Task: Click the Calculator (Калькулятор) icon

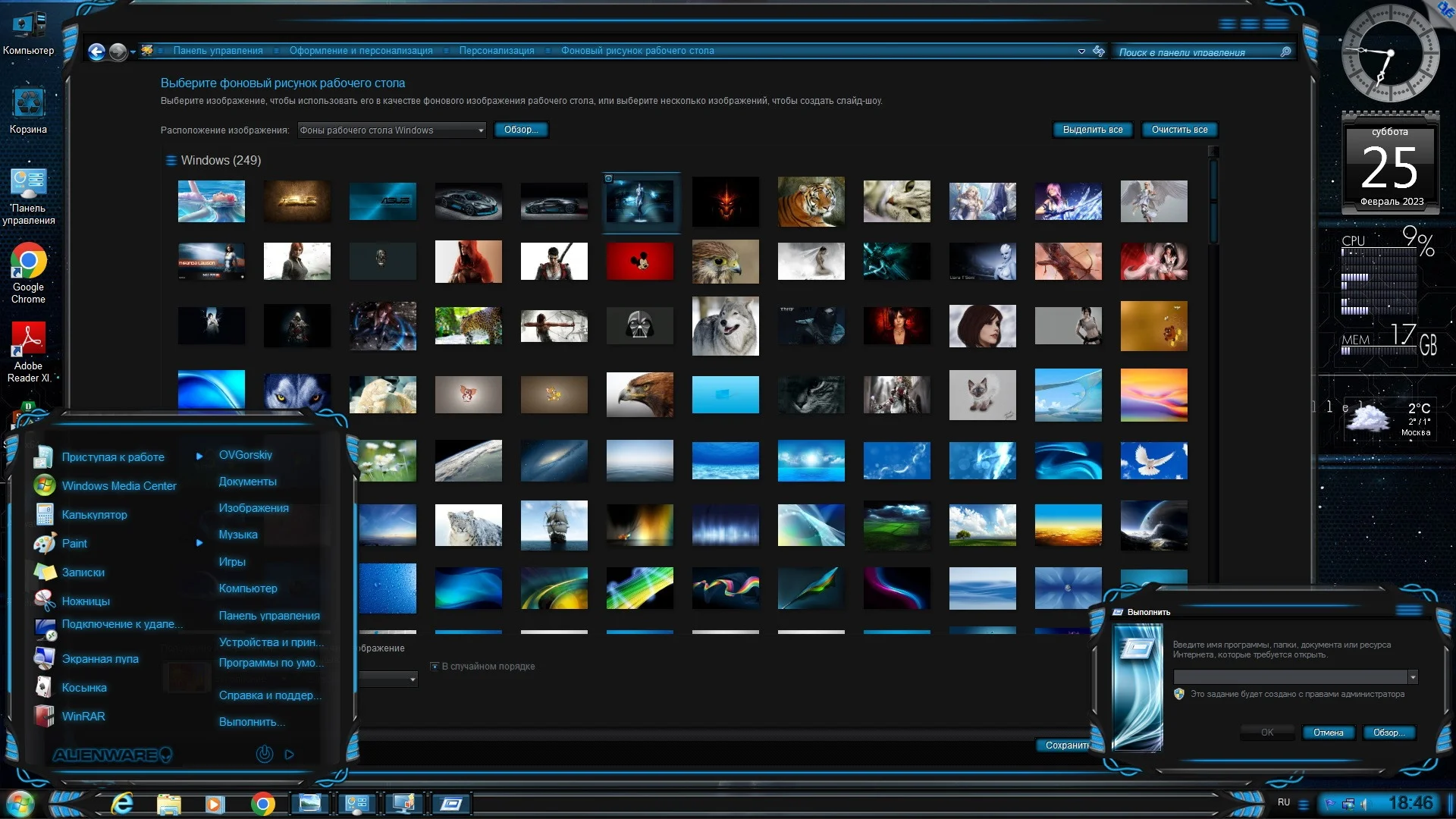Action: click(44, 514)
